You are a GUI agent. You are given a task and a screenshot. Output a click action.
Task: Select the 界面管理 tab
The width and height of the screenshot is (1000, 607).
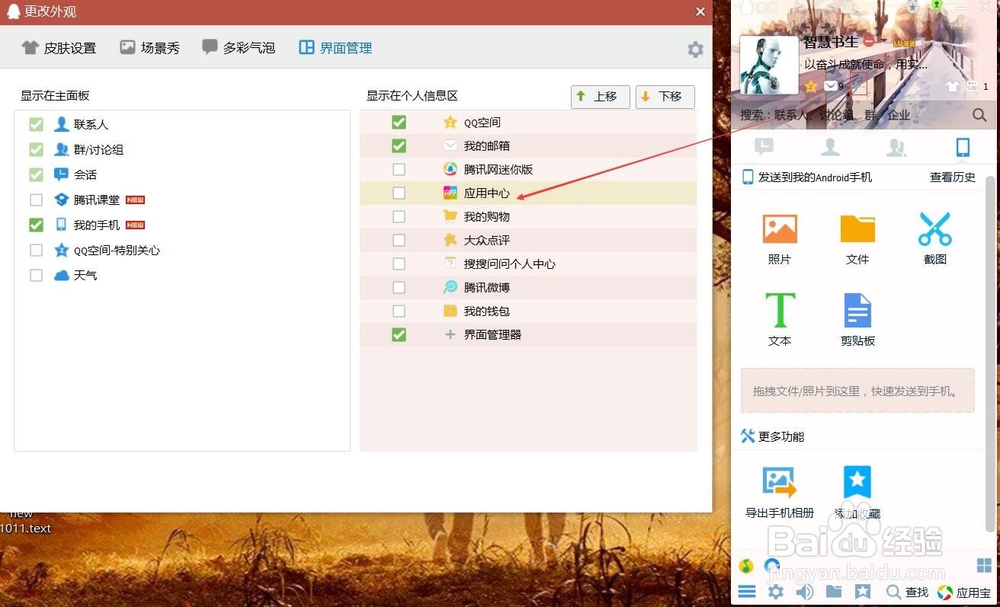point(335,48)
